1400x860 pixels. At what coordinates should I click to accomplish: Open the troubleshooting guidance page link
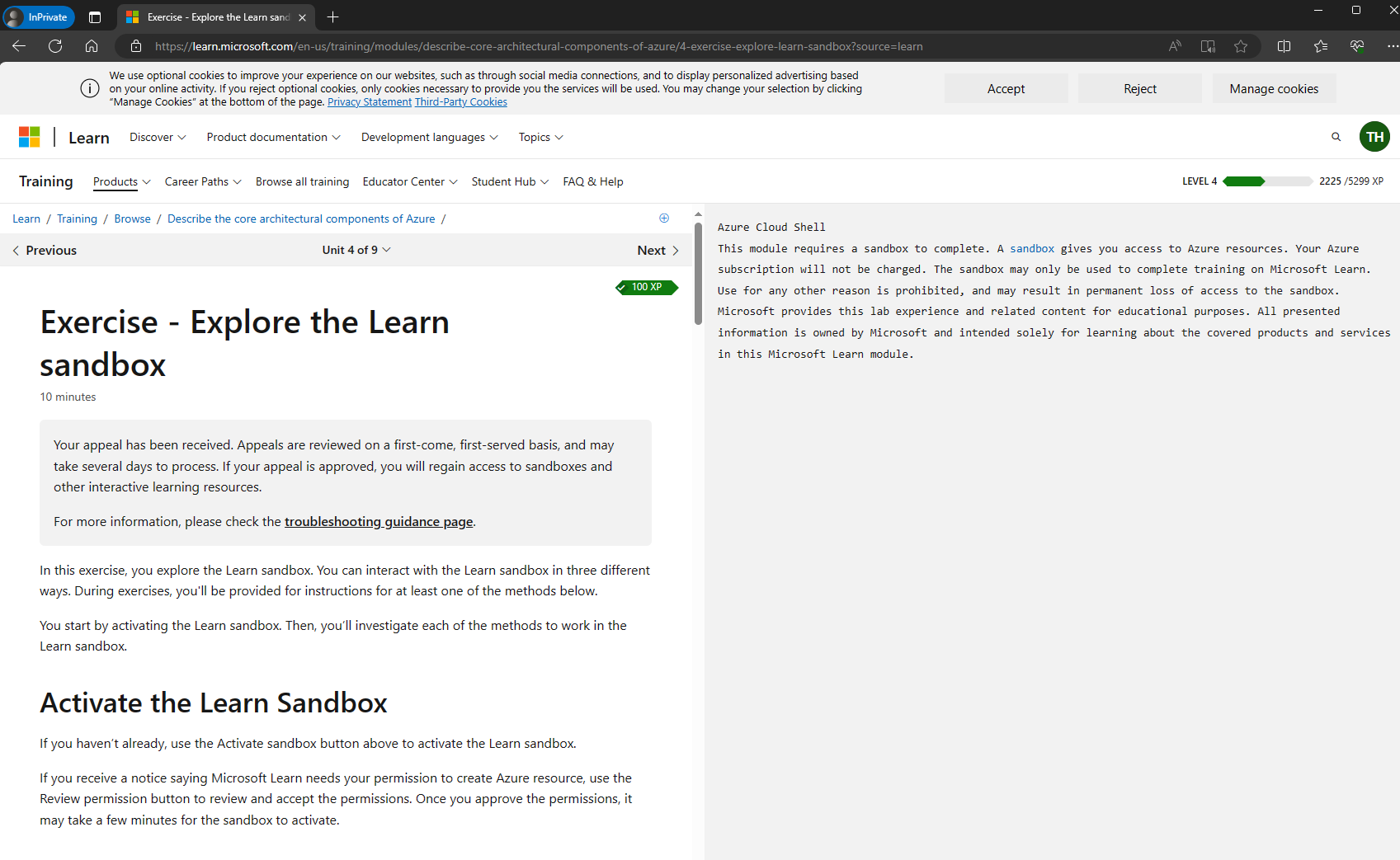tap(379, 522)
